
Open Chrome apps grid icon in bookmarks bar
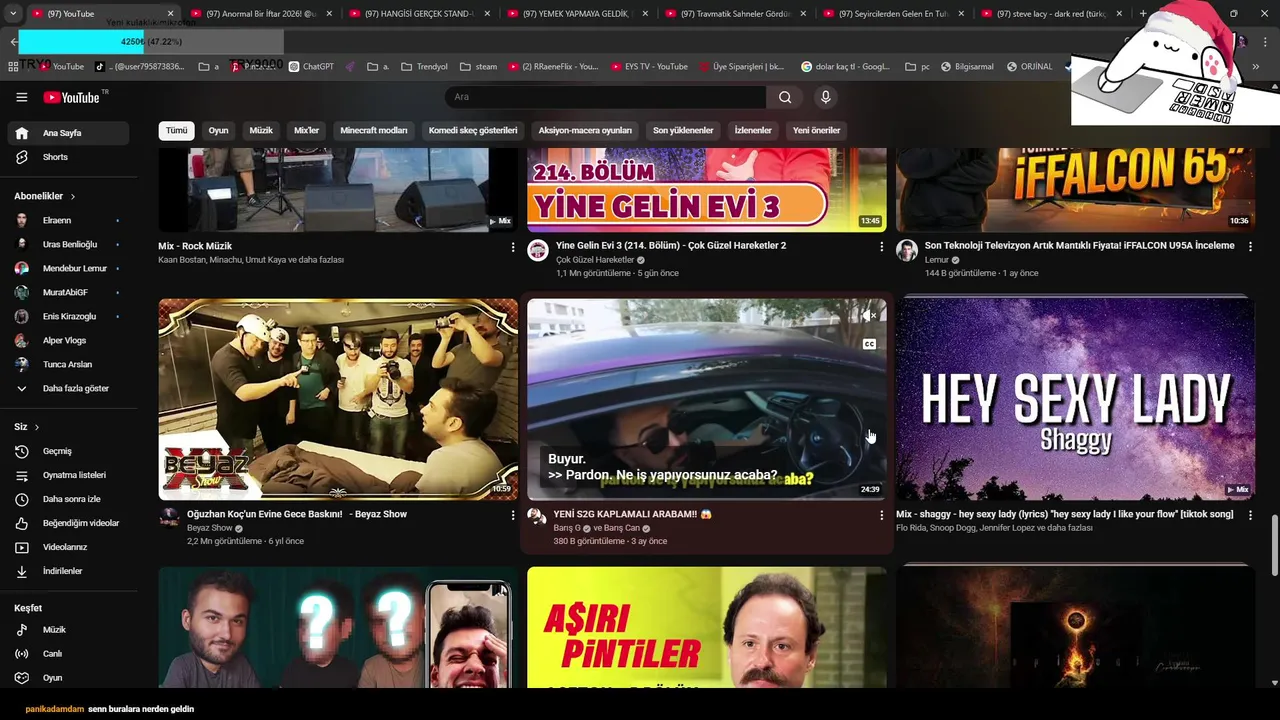point(13,66)
